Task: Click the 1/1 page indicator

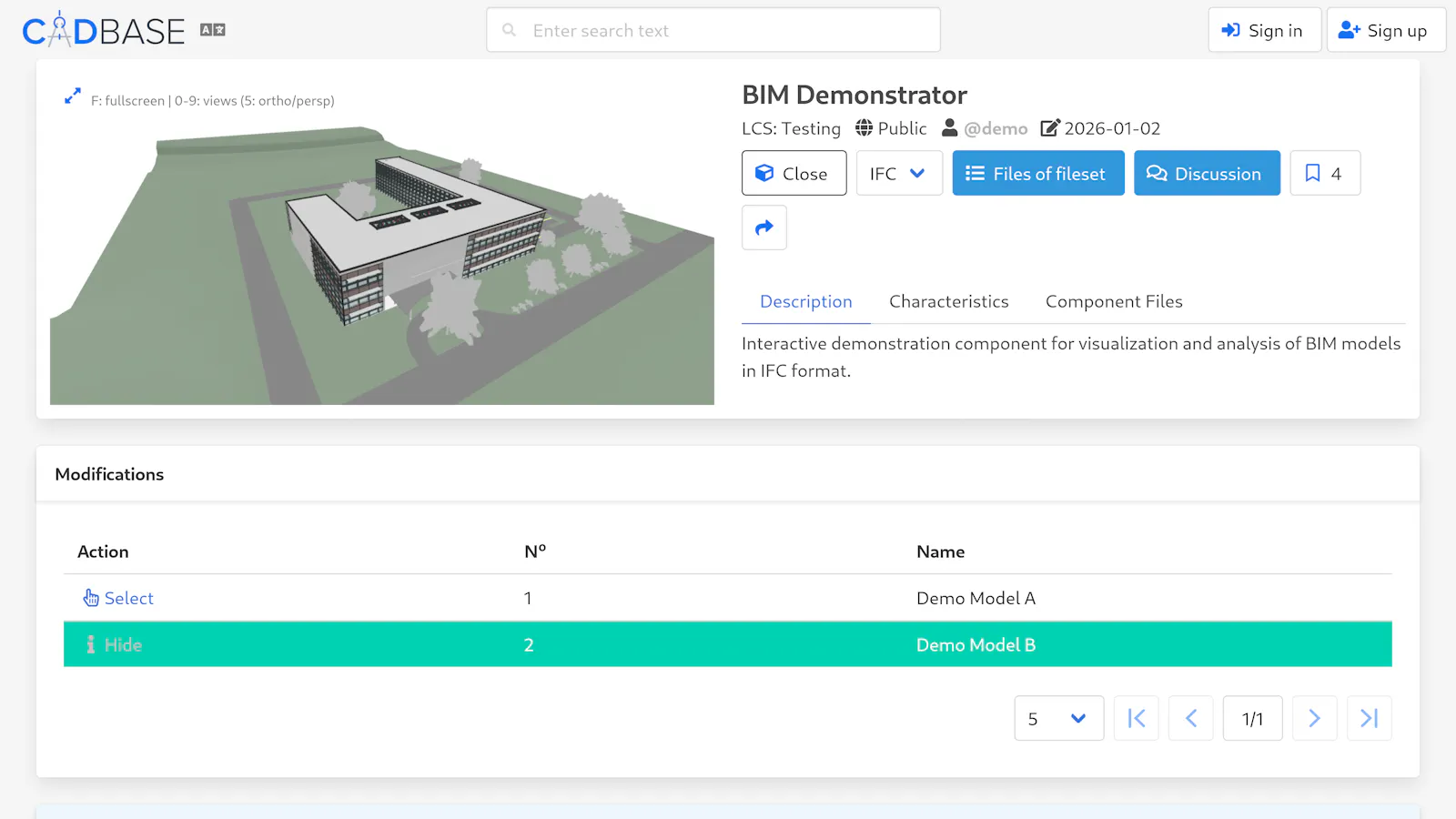Action: [1253, 718]
